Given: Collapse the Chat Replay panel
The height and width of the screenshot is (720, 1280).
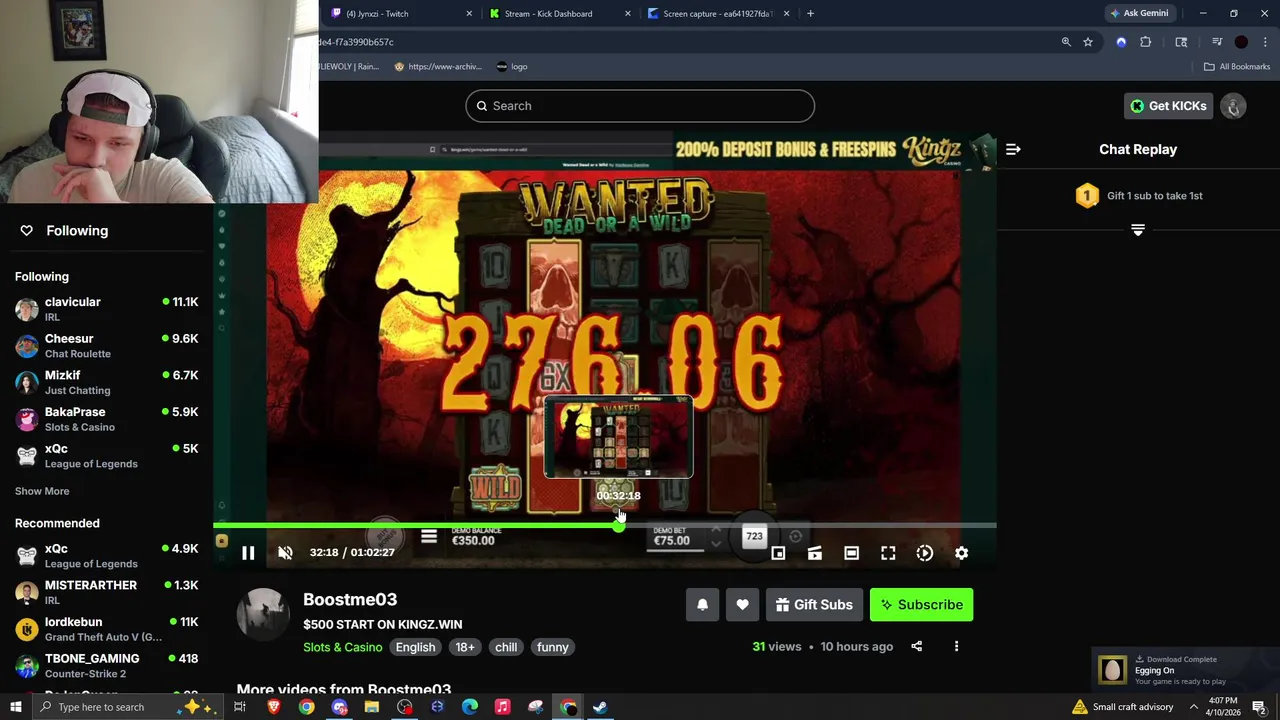Looking at the screenshot, I should 1013,149.
